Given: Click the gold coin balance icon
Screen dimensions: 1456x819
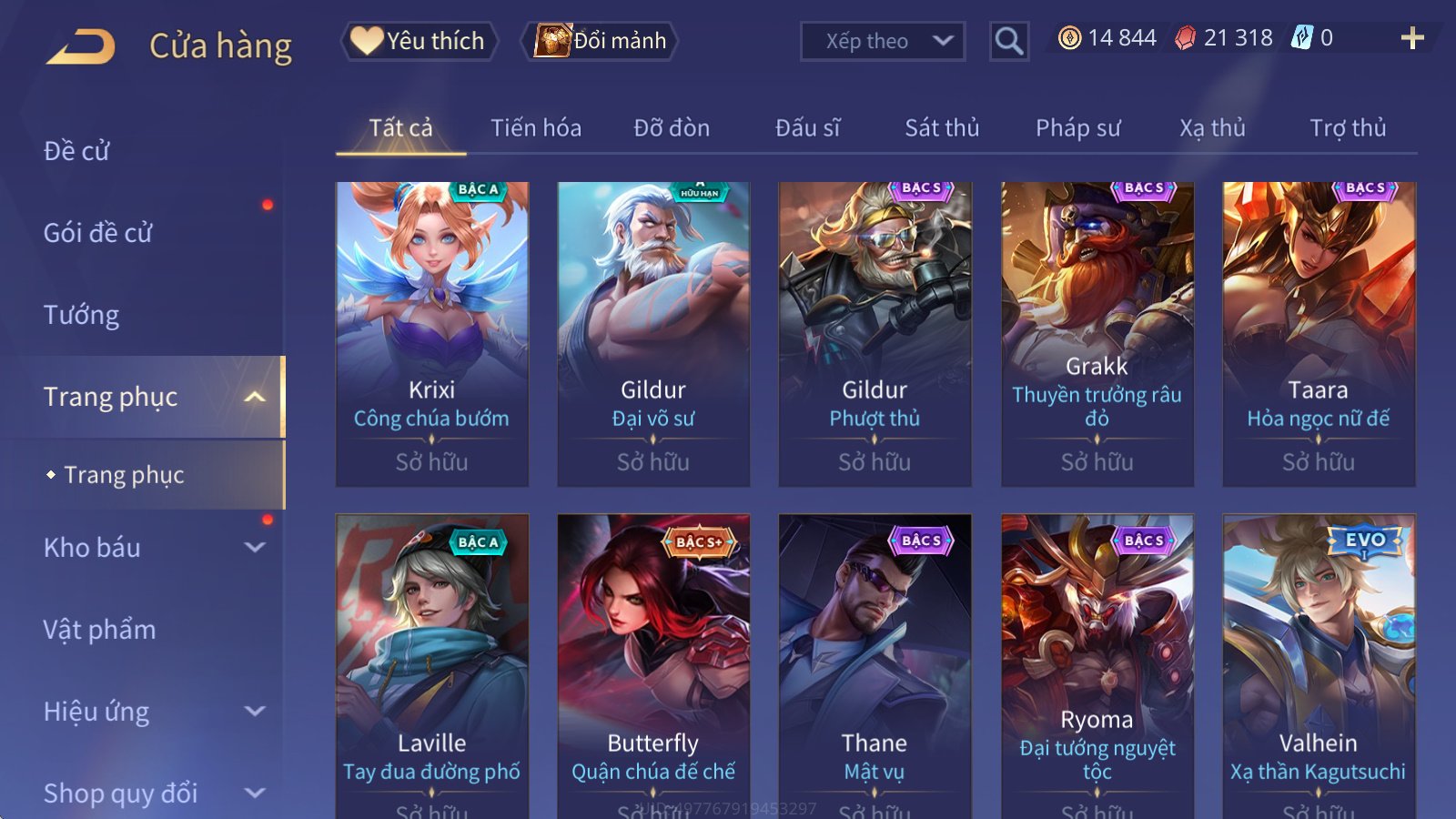Looking at the screenshot, I should pyautogui.click(x=1070, y=38).
